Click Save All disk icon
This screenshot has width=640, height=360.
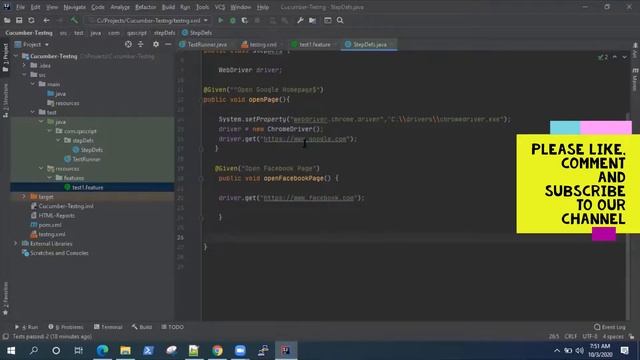coord(19,20)
